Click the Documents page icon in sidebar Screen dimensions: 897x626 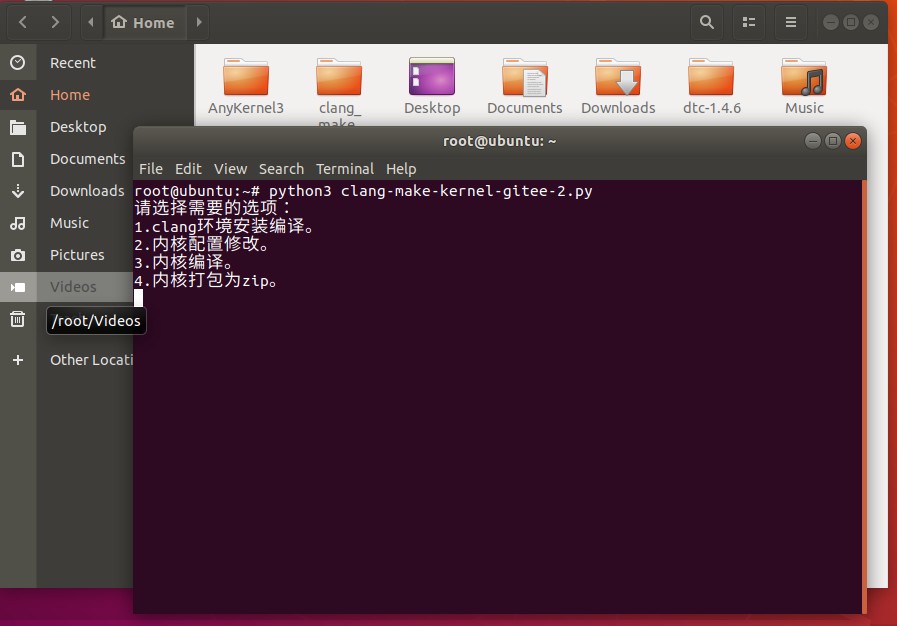pos(18,159)
